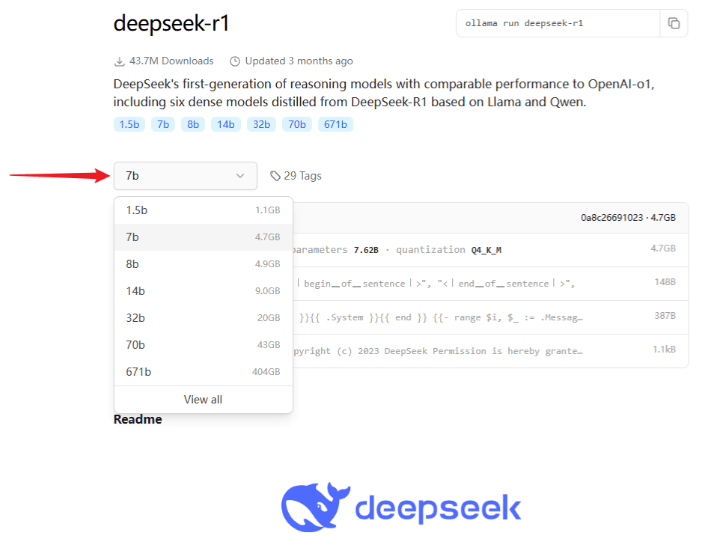Click the 671b blue tag badge
The image size is (703, 546).
[x=335, y=124]
